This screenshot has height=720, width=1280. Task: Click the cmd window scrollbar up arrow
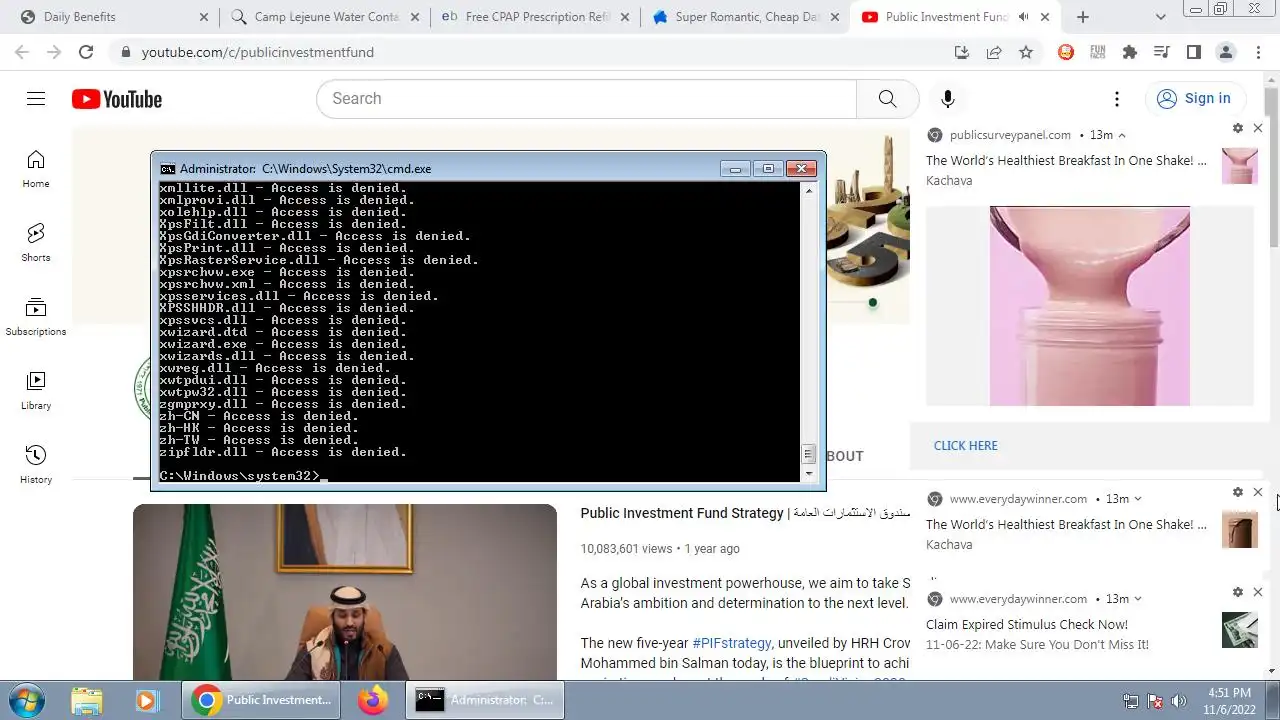pos(809,191)
